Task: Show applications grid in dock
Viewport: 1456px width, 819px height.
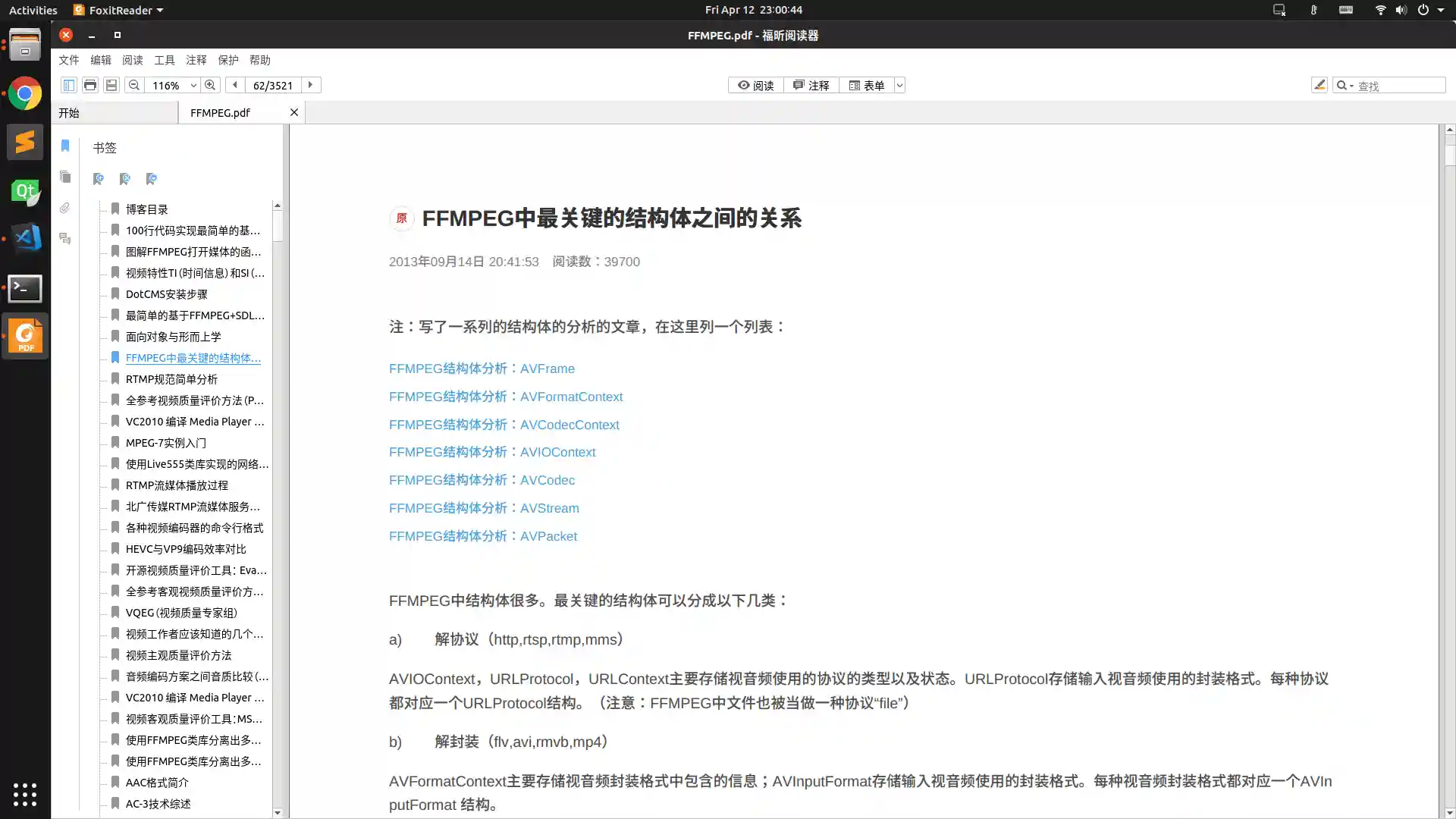Action: pyautogui.click(x=25, y=794)
